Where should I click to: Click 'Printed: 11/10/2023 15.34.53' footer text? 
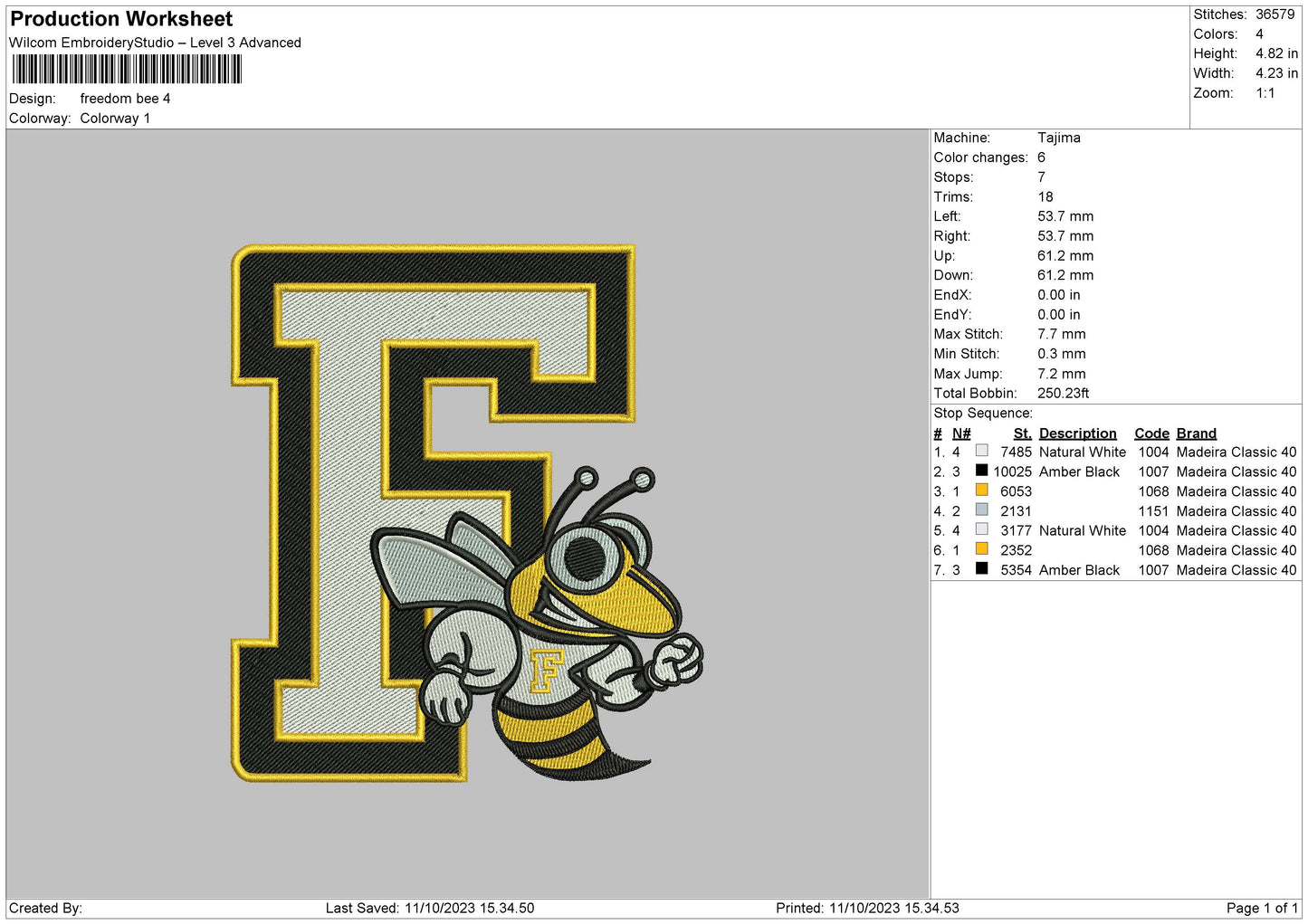click(x=867, y=909)
